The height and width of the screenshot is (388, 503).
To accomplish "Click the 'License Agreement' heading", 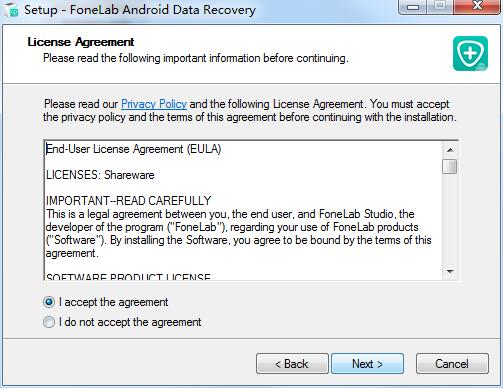I will click(81, 42).
